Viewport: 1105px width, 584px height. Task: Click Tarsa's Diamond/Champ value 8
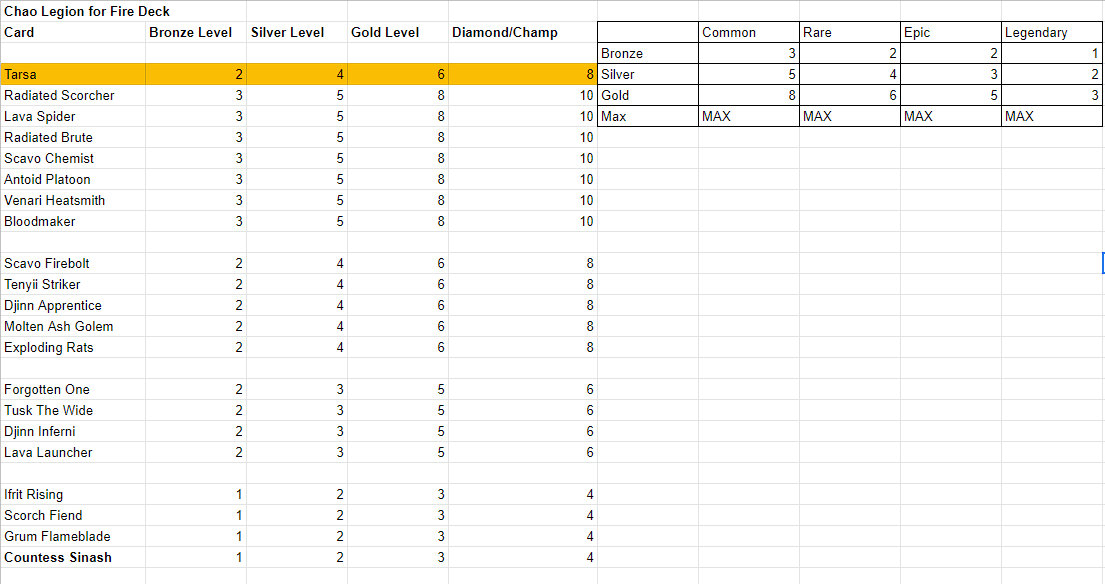[522, 75]
